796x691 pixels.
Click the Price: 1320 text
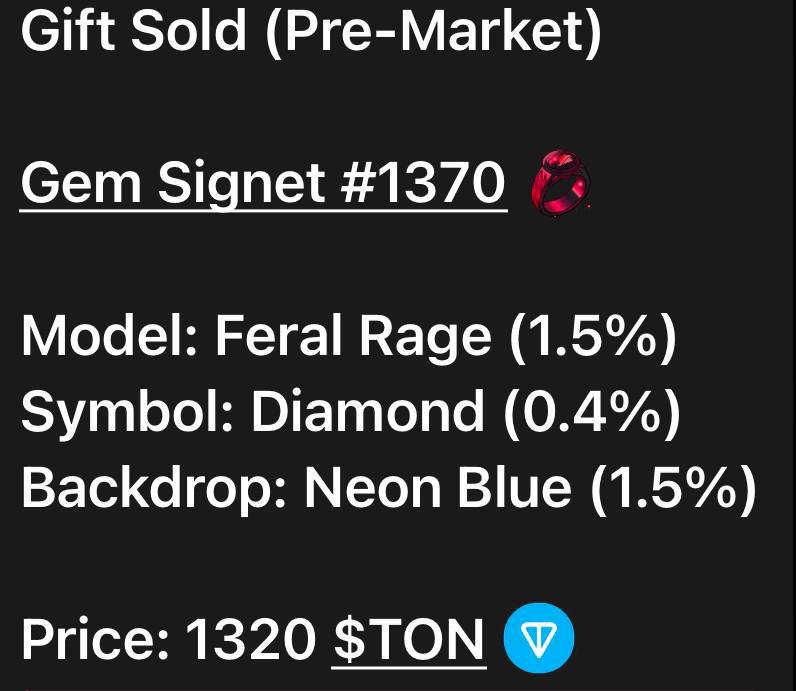[168, 638]
